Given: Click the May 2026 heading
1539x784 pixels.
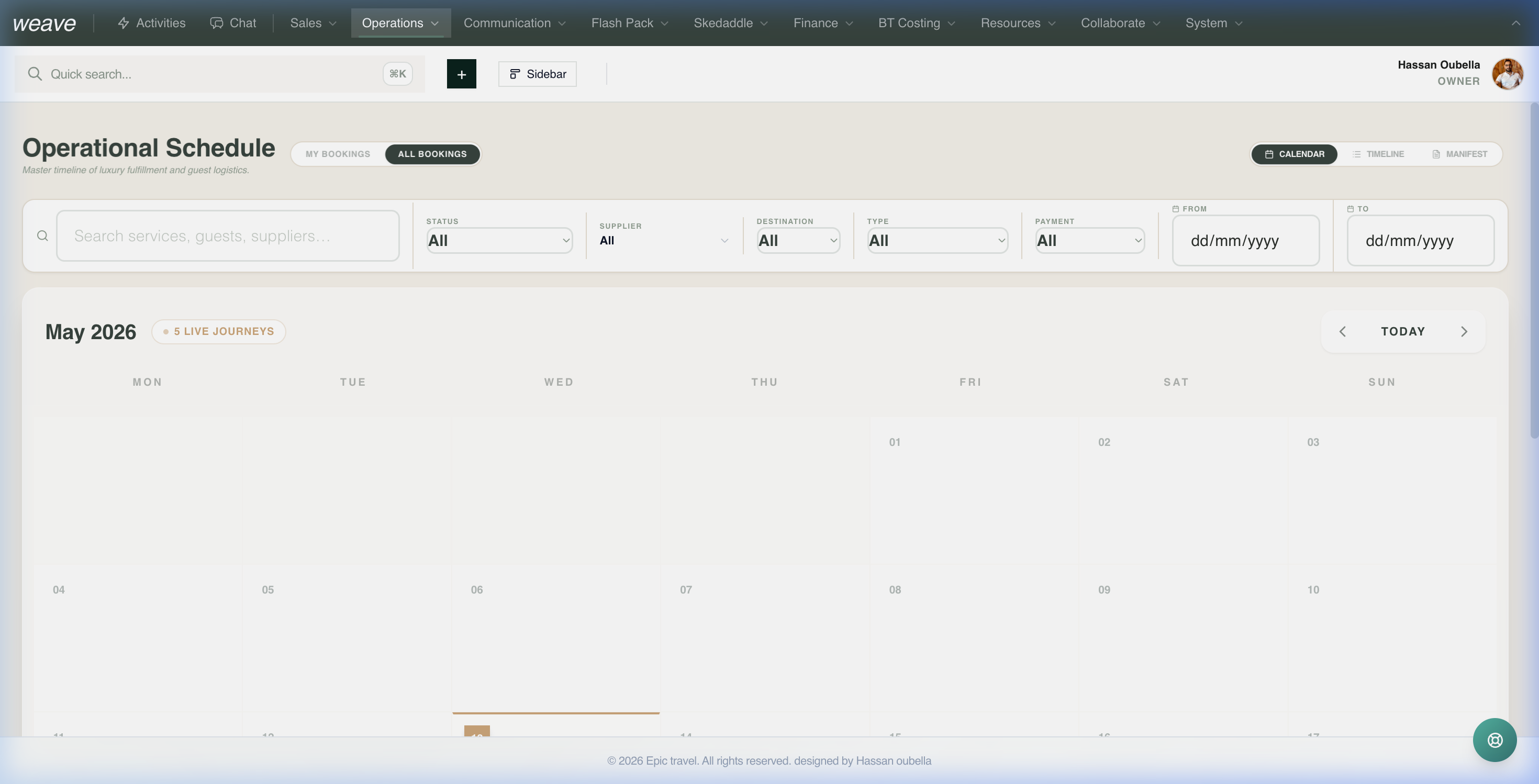Looking at the screenshot, I should [x=91, y=331].
